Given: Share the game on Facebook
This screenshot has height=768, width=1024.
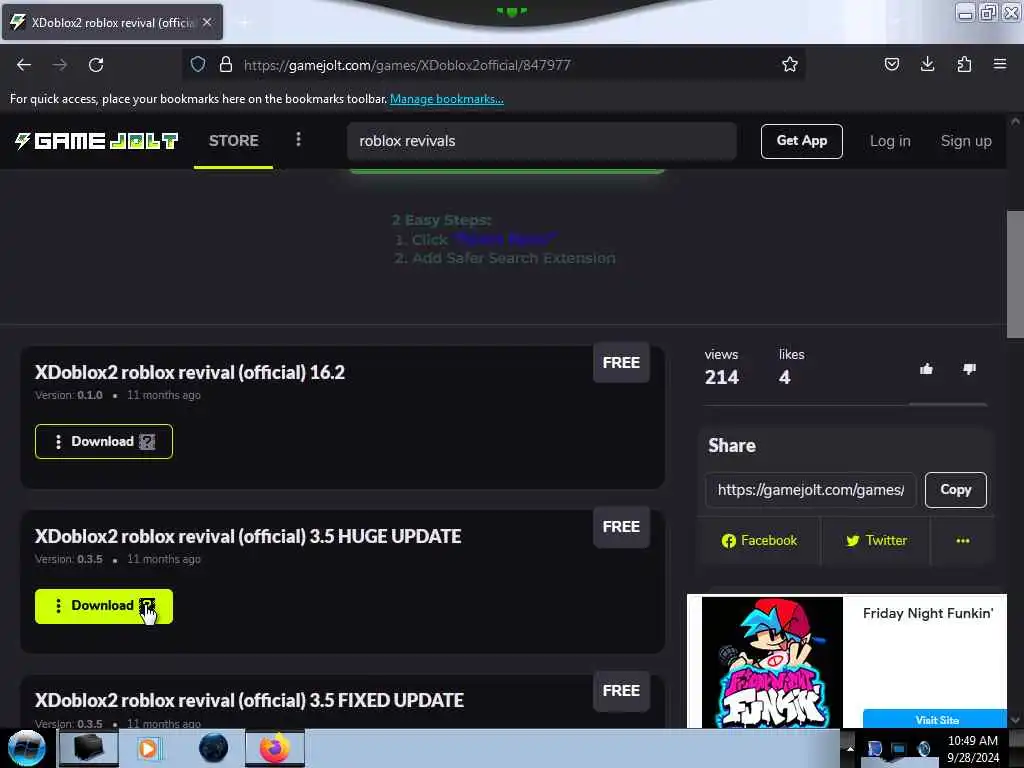Looking at the screenshot, I should click(759, 541).
